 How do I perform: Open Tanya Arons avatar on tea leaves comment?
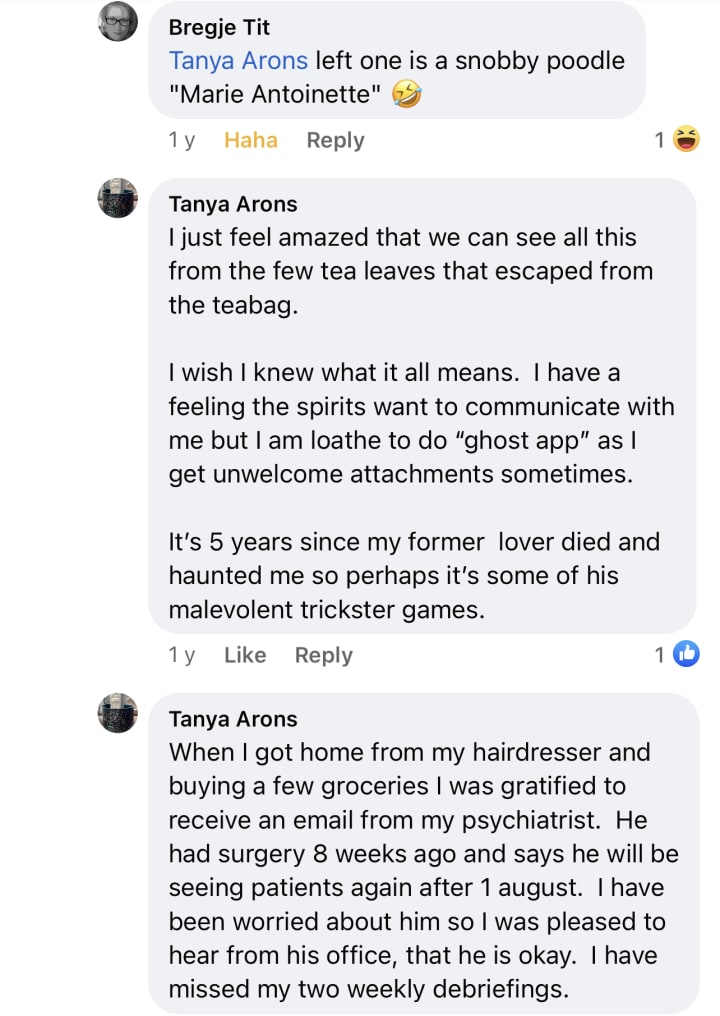tap(117, 199)
